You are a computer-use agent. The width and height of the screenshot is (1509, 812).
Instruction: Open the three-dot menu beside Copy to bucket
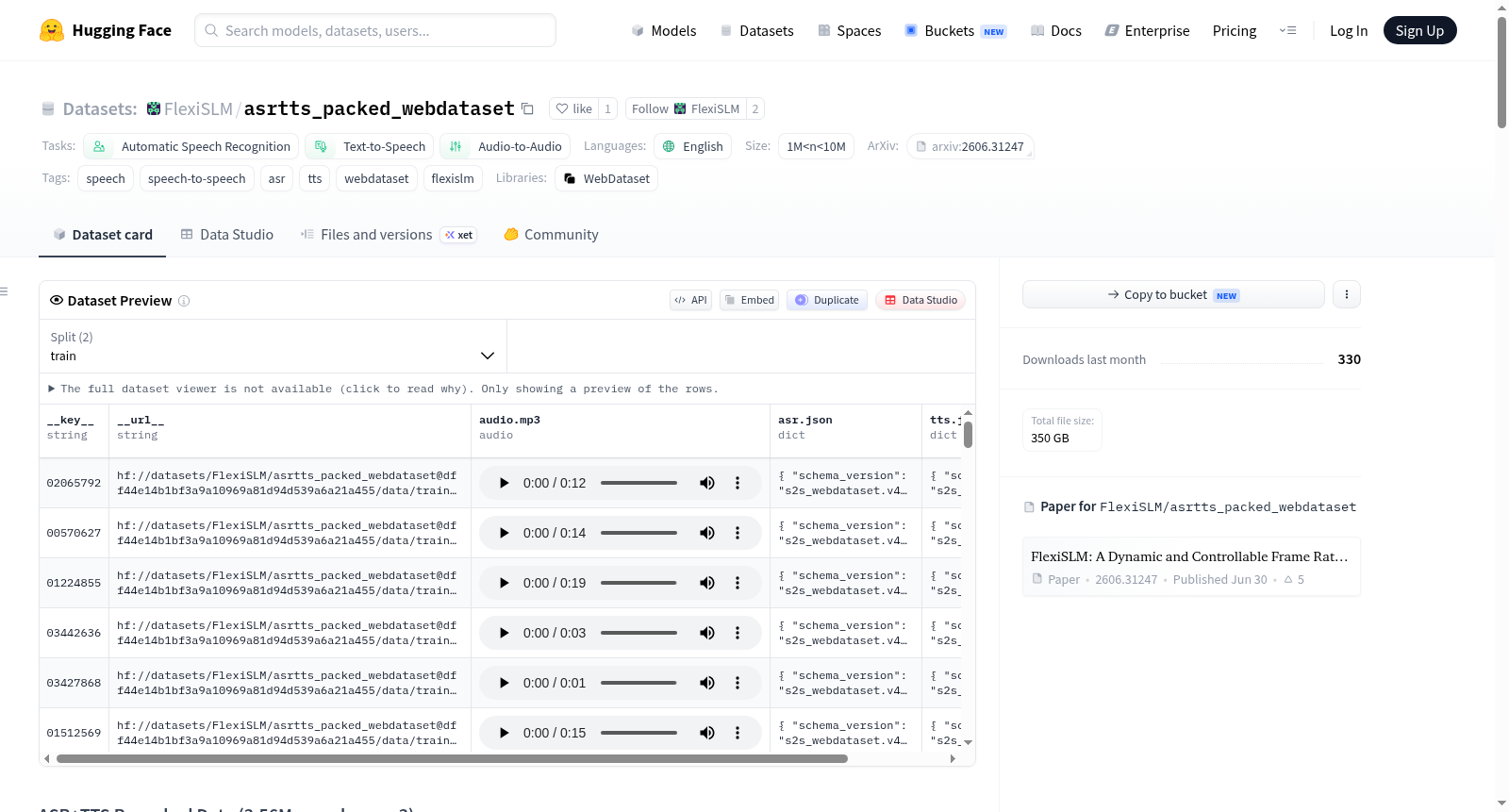pos(1346,294)
